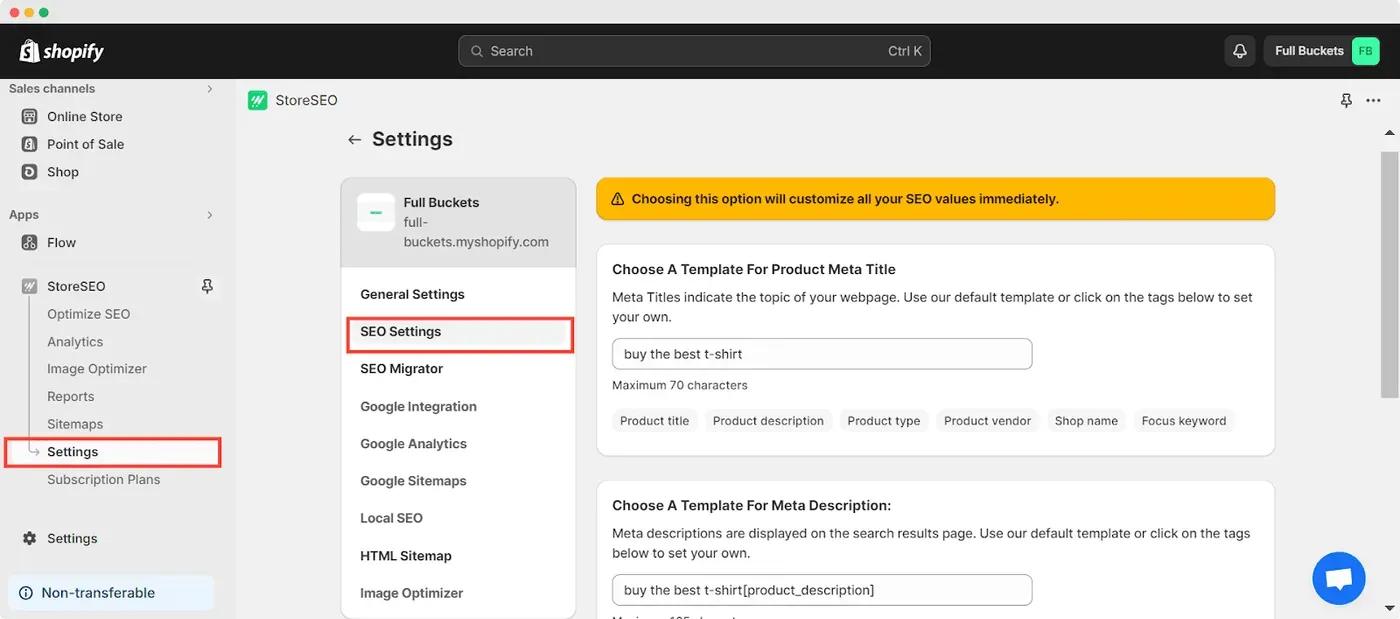The width and height of the screenshot is (1400, 619).
Task: Select the SEO Settings tab
Action: pyautogui.click(x=460, y=333)
